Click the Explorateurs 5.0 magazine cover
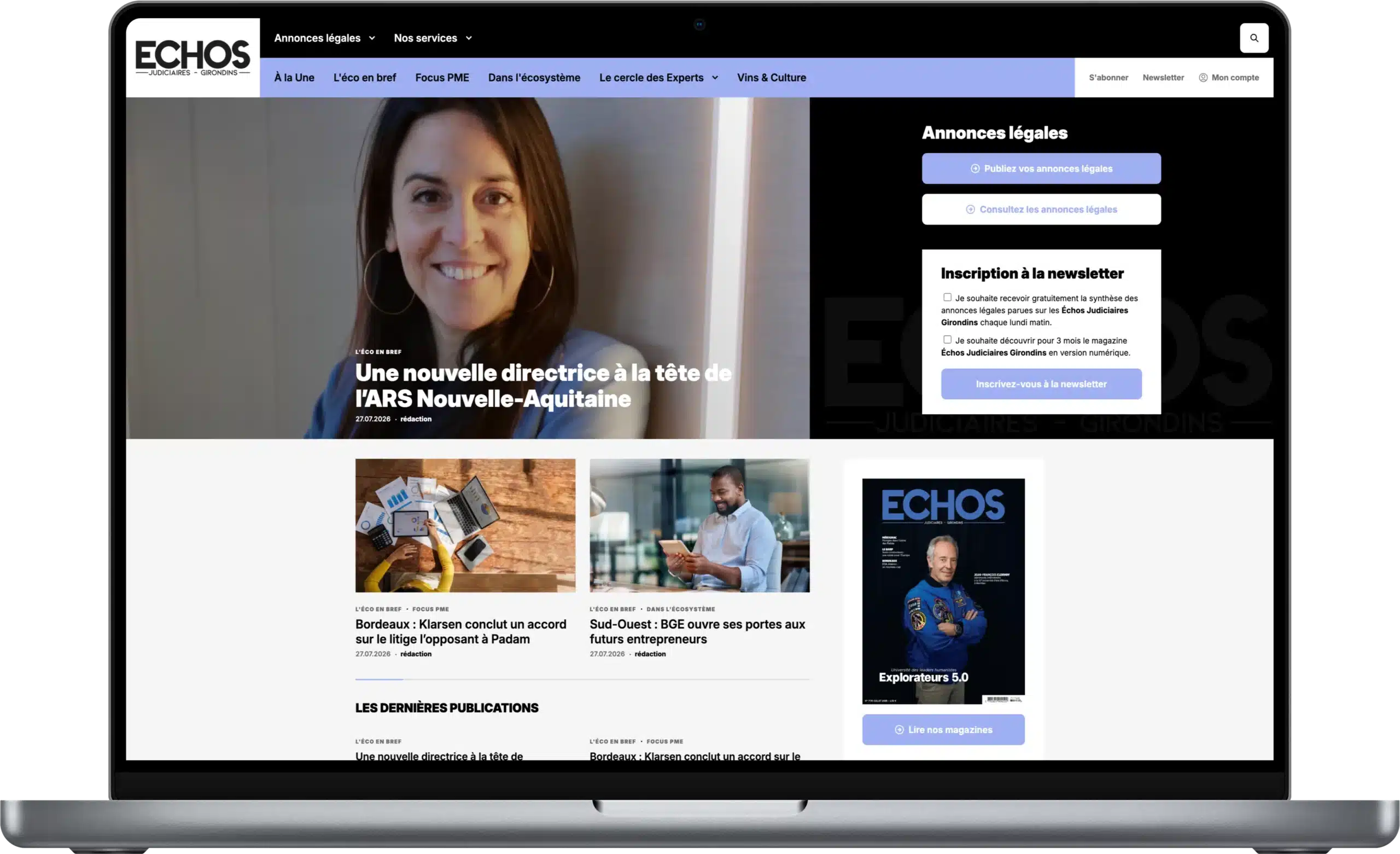 pos(943,591)
